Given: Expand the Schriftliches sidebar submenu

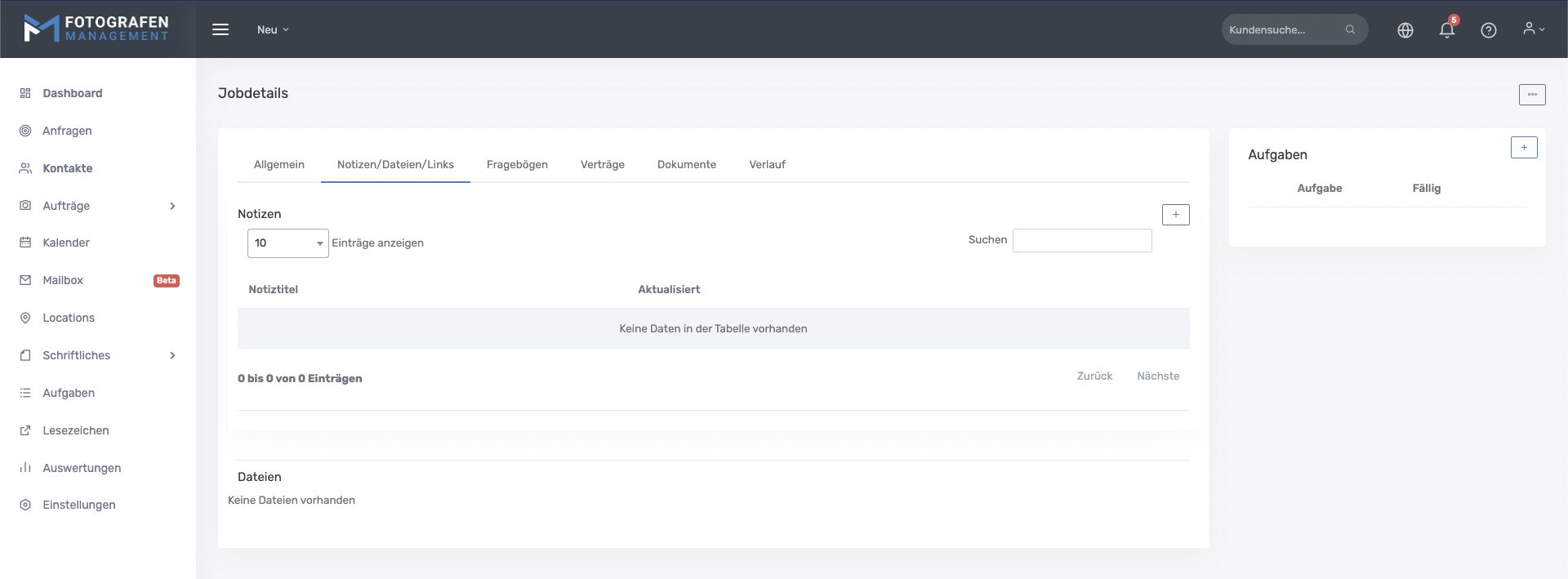Looking at the screenshot, I should tap(172, 355).
